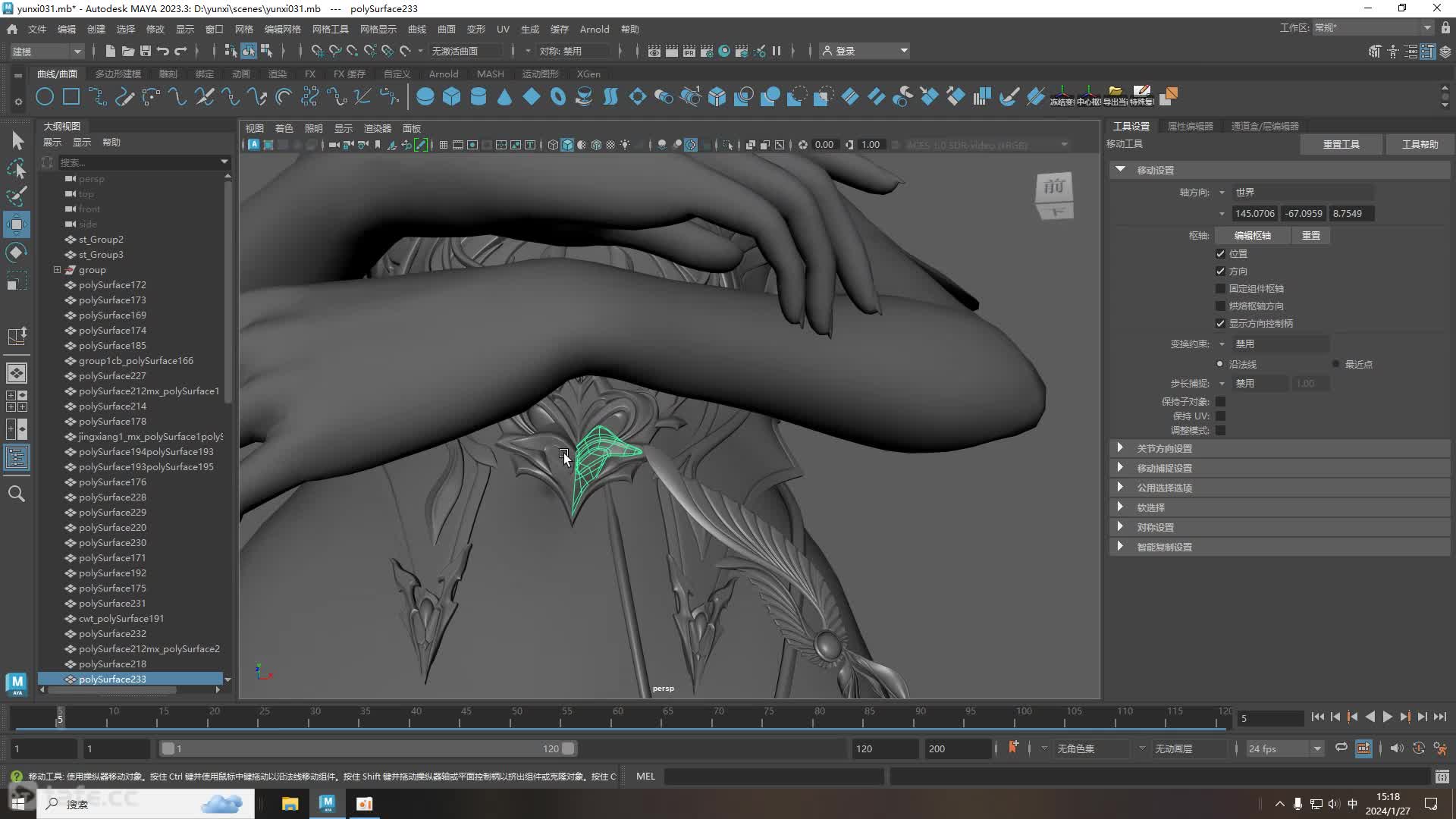Click frame 60 on the time slider
This screenshot has width=1456, height=819.
coord(618,717)
